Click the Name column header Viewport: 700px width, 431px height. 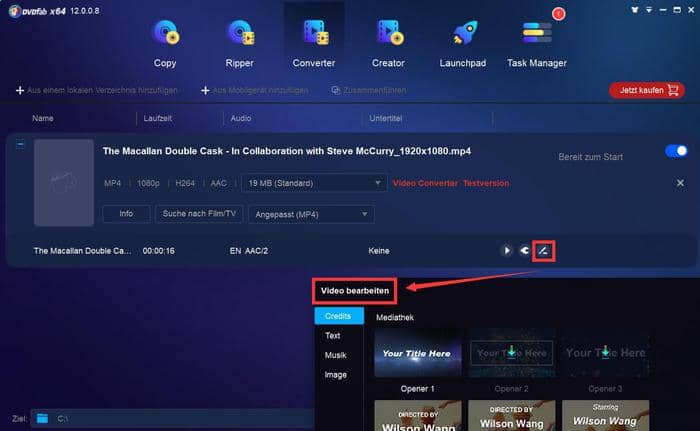43,118
